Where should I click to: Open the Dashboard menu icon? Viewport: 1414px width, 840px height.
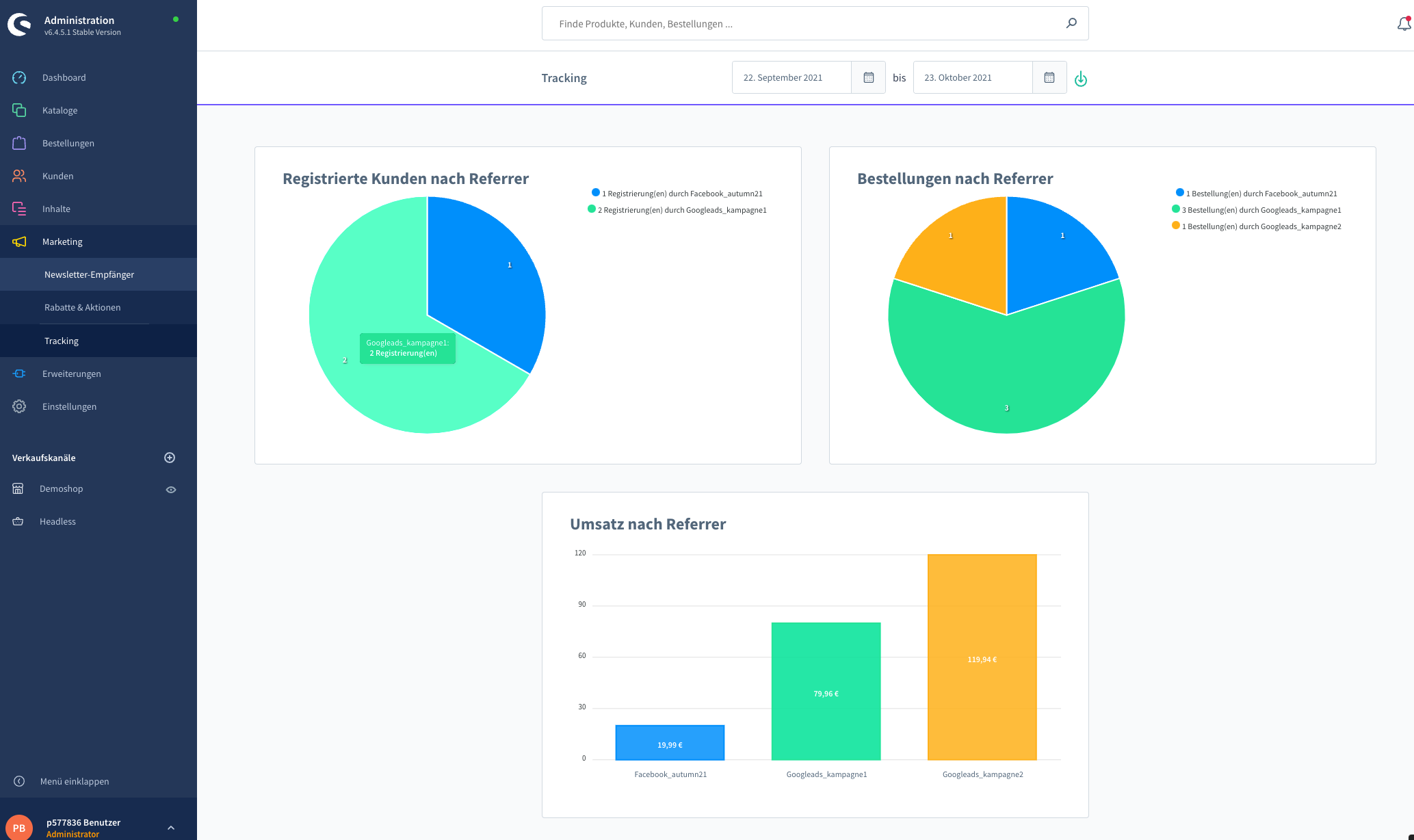pos(19,77)
